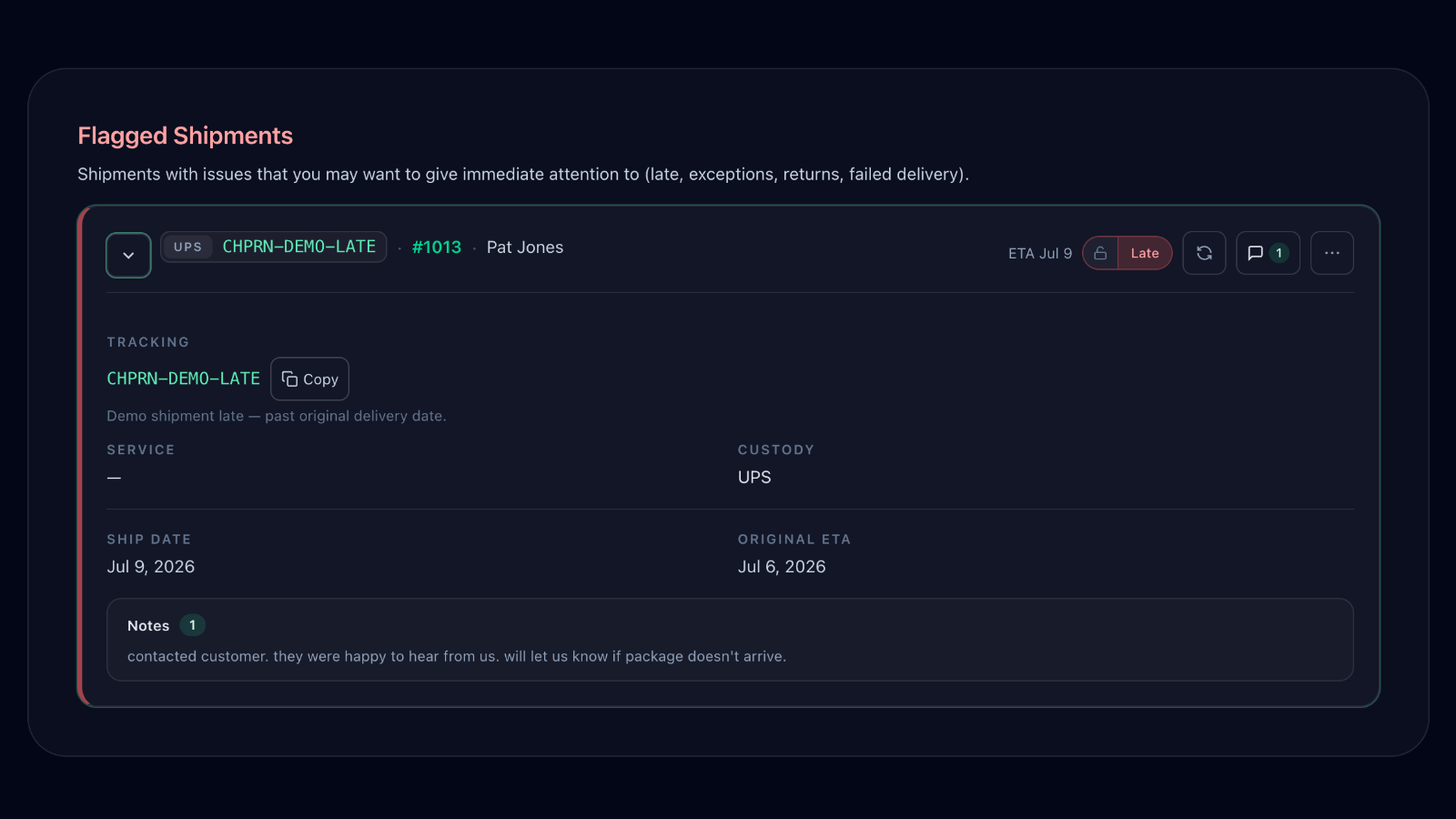Screen dimensions: 1456x819
Task: Click customer name Pat Jones
Action: (x=525, y=248)
